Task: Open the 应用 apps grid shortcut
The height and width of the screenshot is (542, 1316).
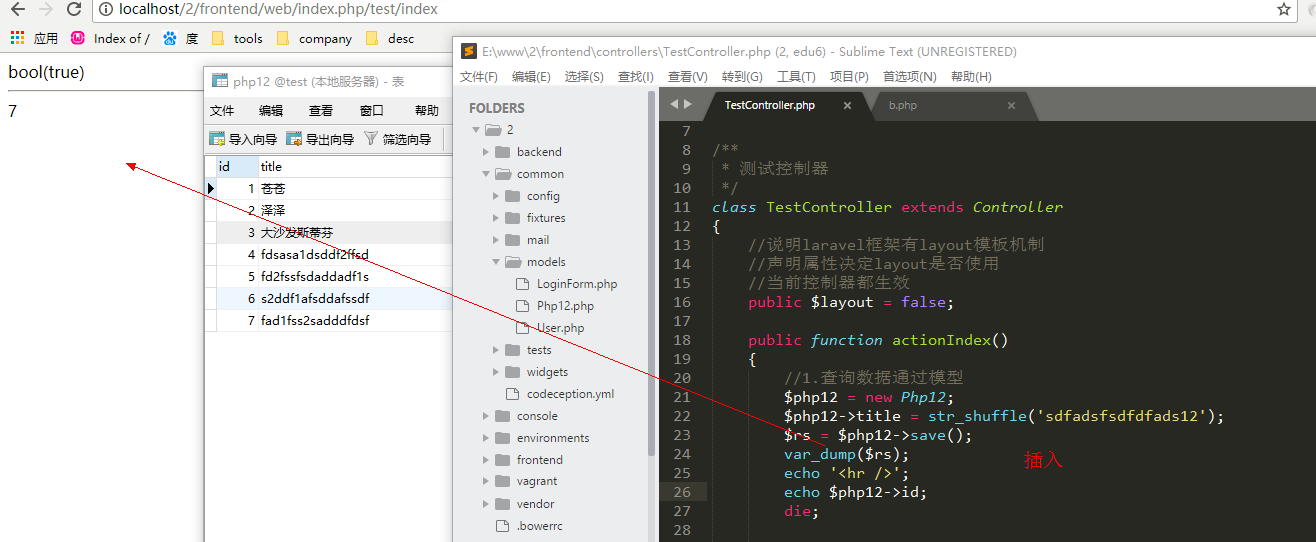Action: point(17,38)
